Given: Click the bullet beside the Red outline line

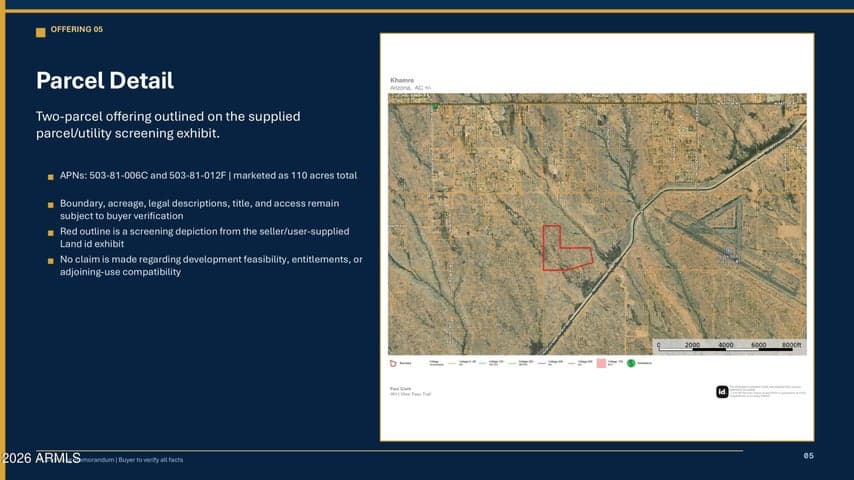Looking at the screenshot, I should tap(51, 233).
